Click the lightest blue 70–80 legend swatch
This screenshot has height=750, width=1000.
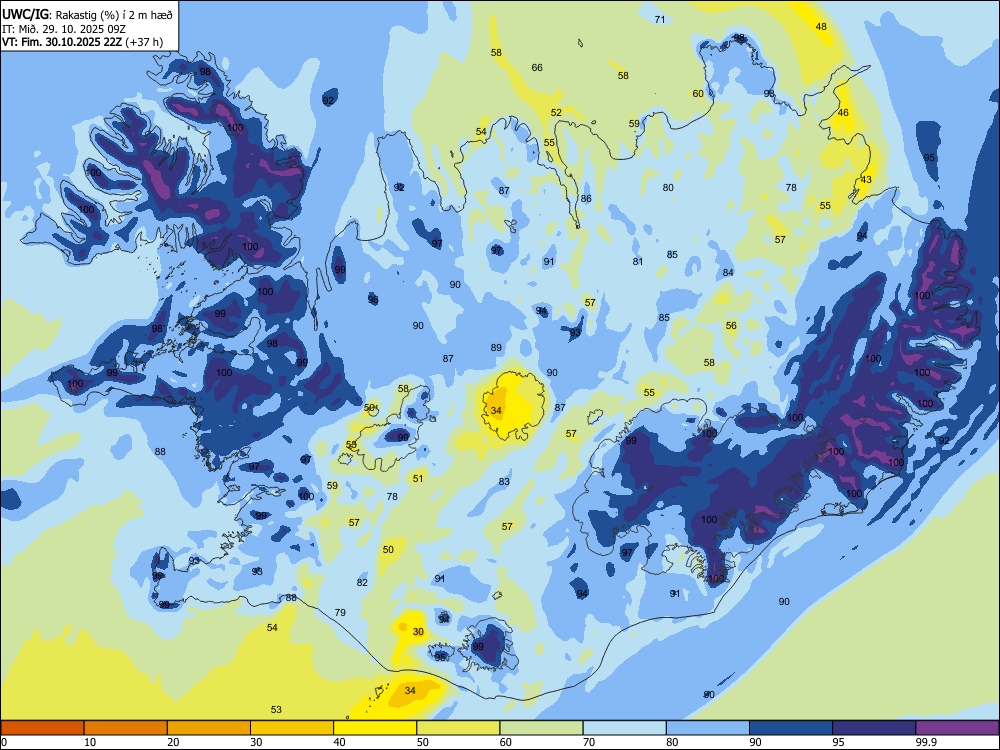point(625,728)
